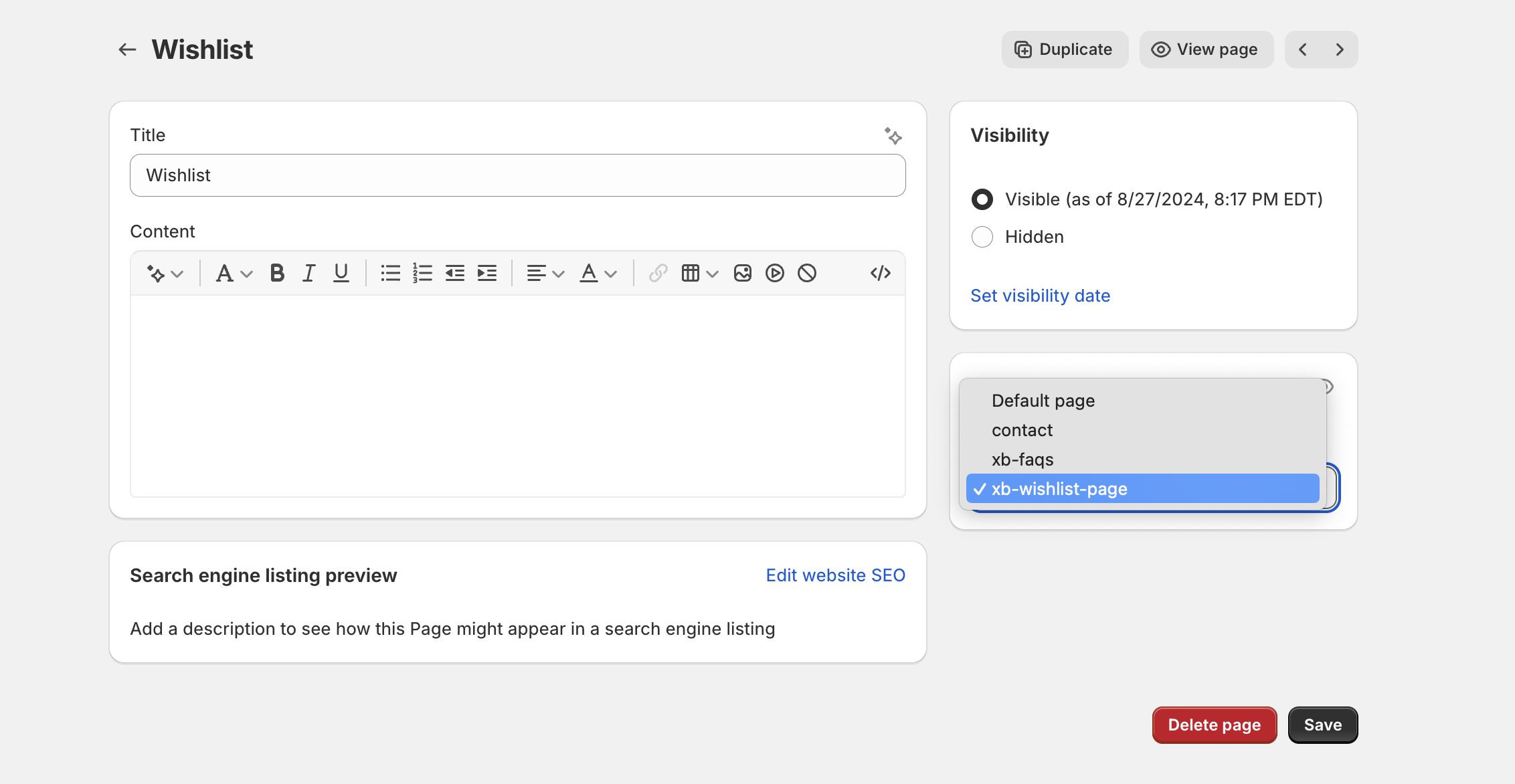This screenshot has height=784, width=1515.
Task: Insert a numbered list
Action: [422, 273]
